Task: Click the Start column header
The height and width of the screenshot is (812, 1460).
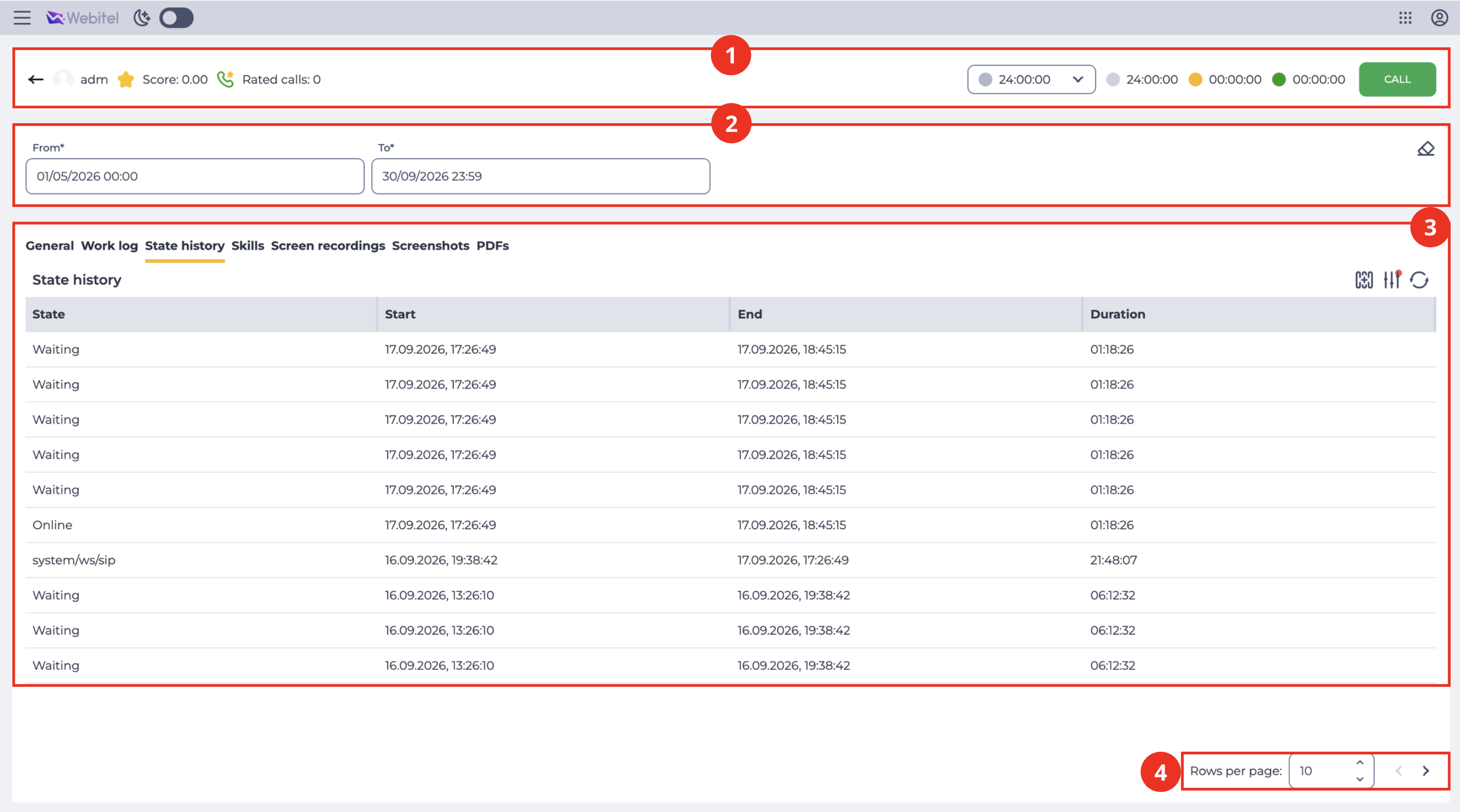Action: point(554,314)
